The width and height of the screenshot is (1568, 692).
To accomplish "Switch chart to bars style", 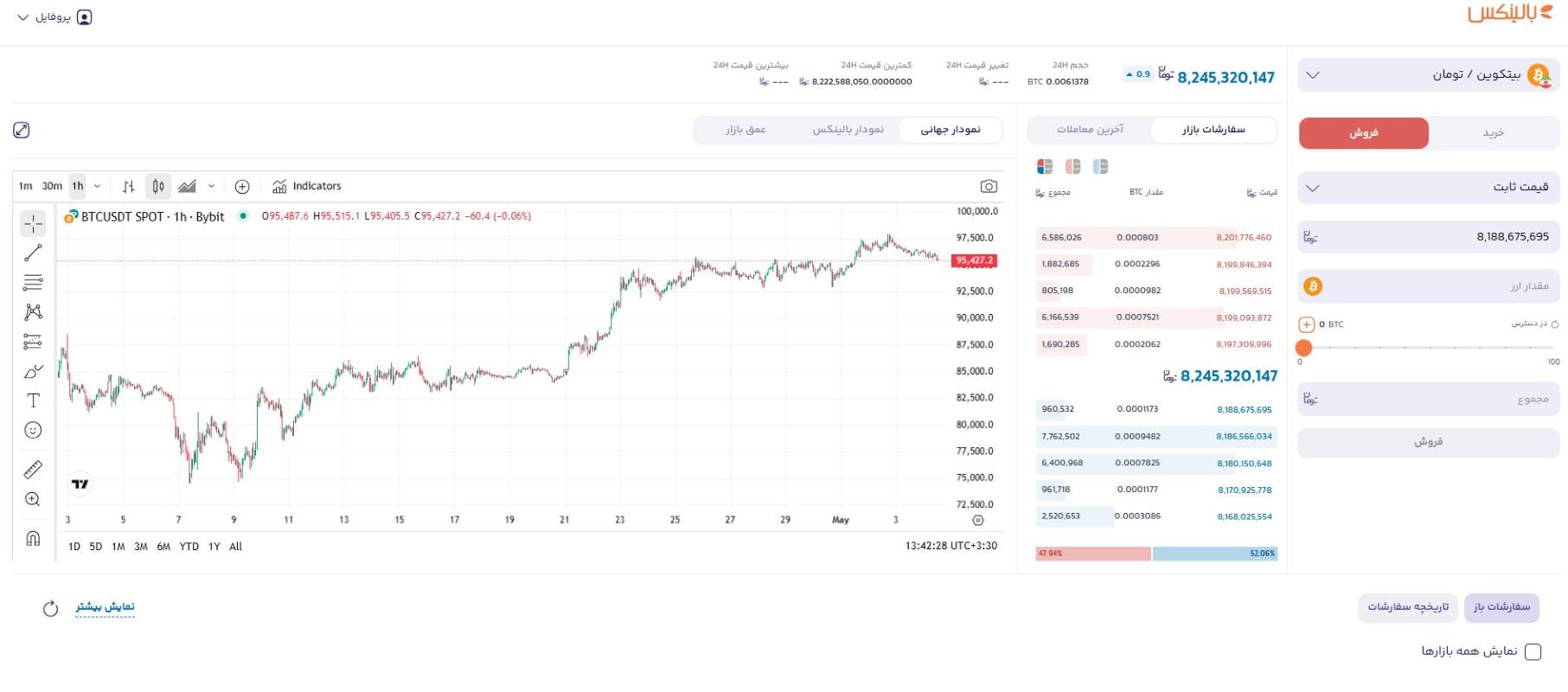I will click(x=129, y=186).
